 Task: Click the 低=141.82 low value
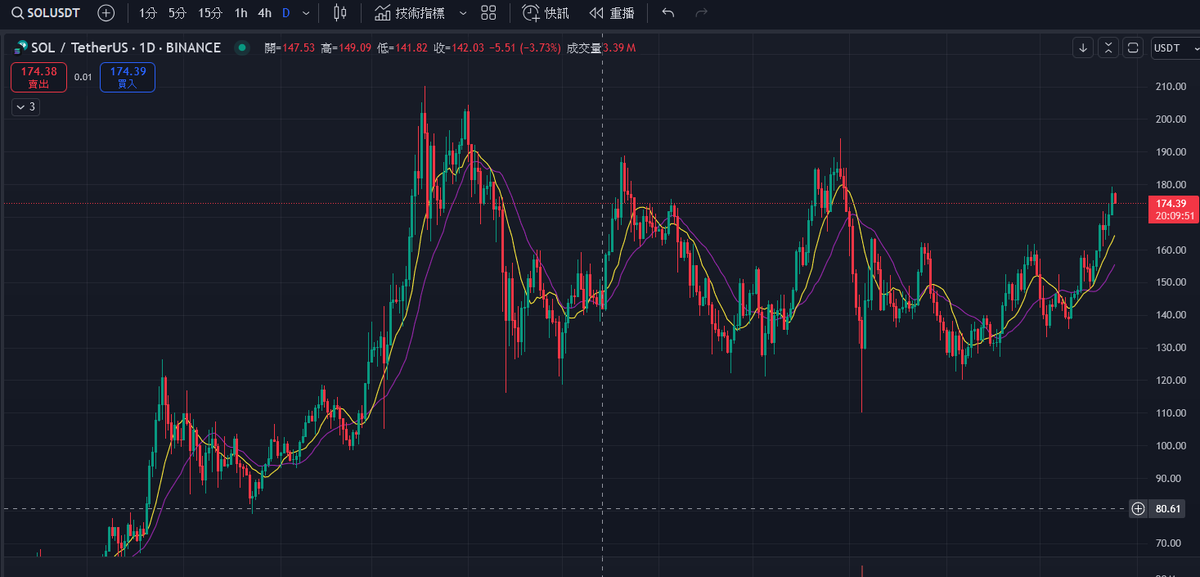coord(402,48)
